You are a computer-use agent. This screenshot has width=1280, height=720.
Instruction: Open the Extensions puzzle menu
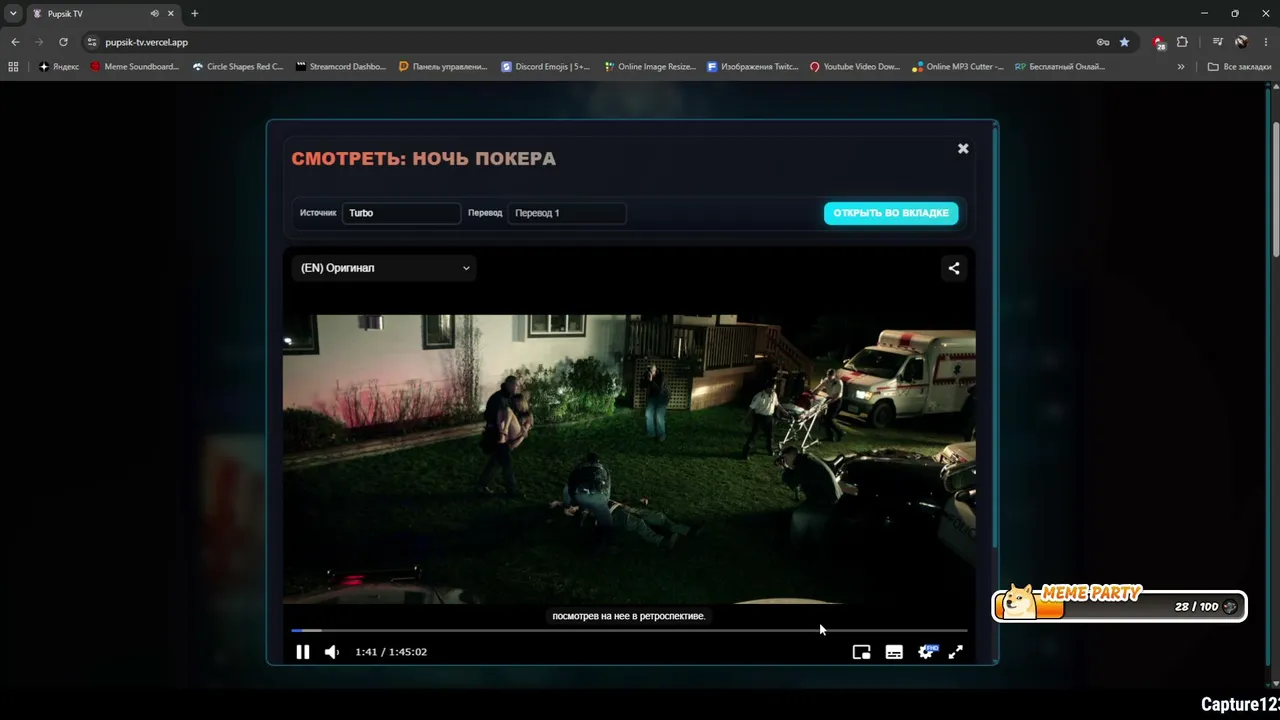click(x=1182, y=42)
